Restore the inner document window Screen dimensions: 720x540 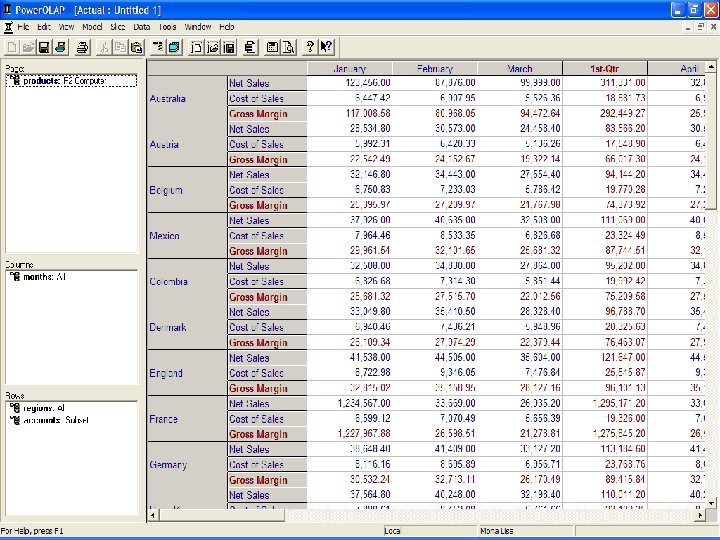(700, 27)
